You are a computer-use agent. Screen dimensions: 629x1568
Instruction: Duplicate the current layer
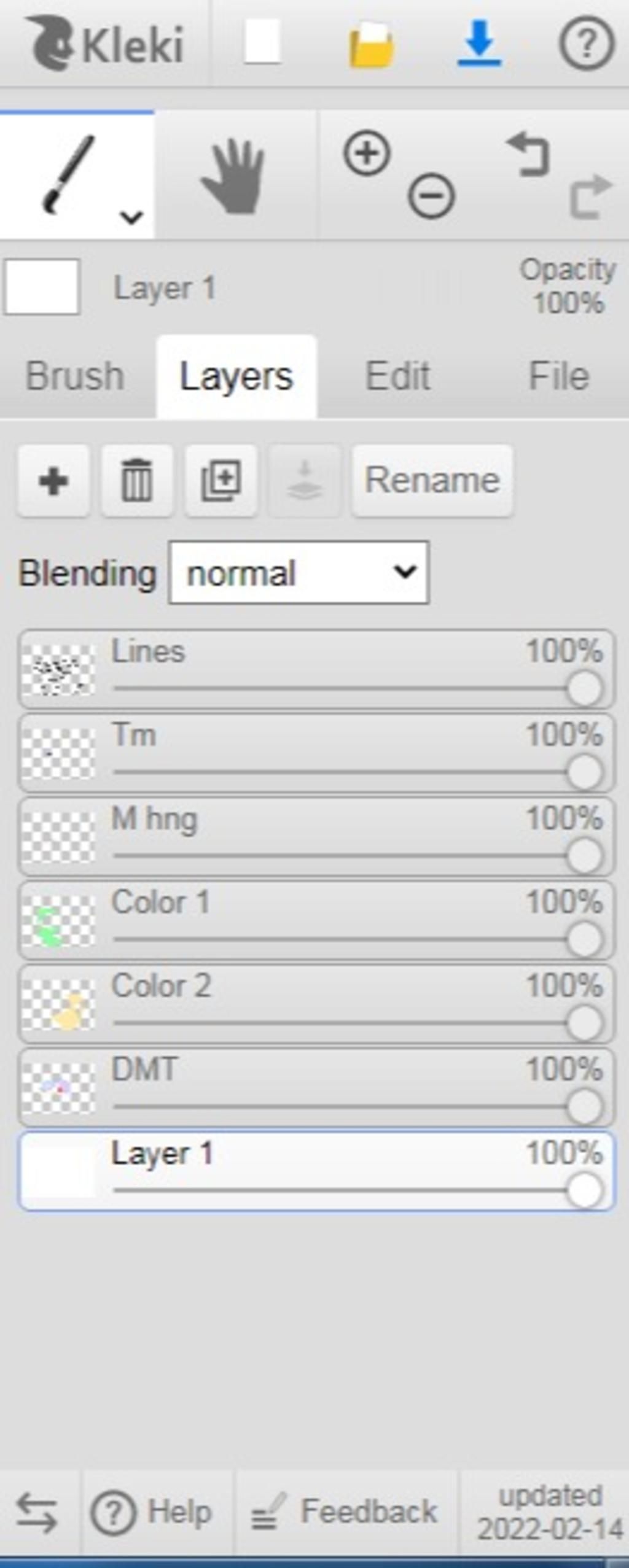coord(221,481)
